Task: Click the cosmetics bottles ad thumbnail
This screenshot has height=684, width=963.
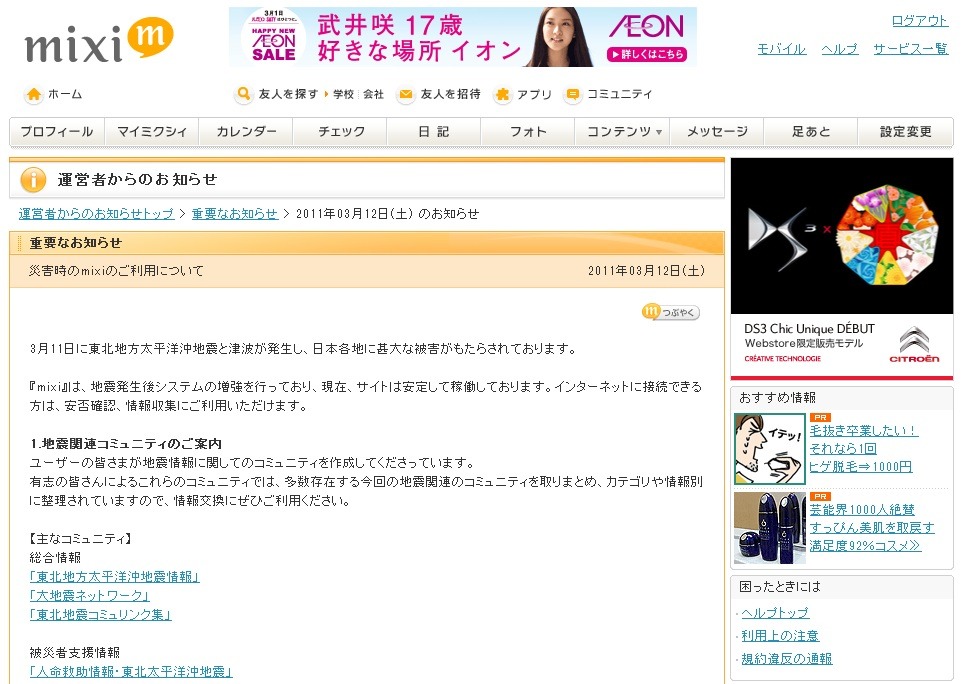Action: [770, 528]
